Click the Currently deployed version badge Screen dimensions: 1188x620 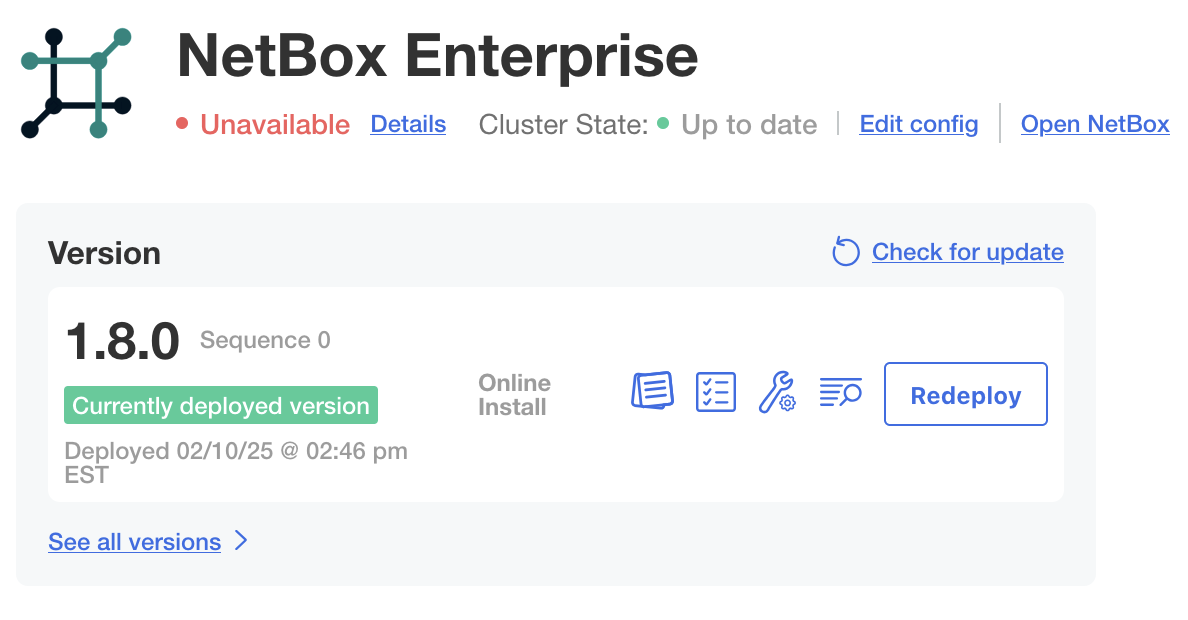tap(221, 406)
